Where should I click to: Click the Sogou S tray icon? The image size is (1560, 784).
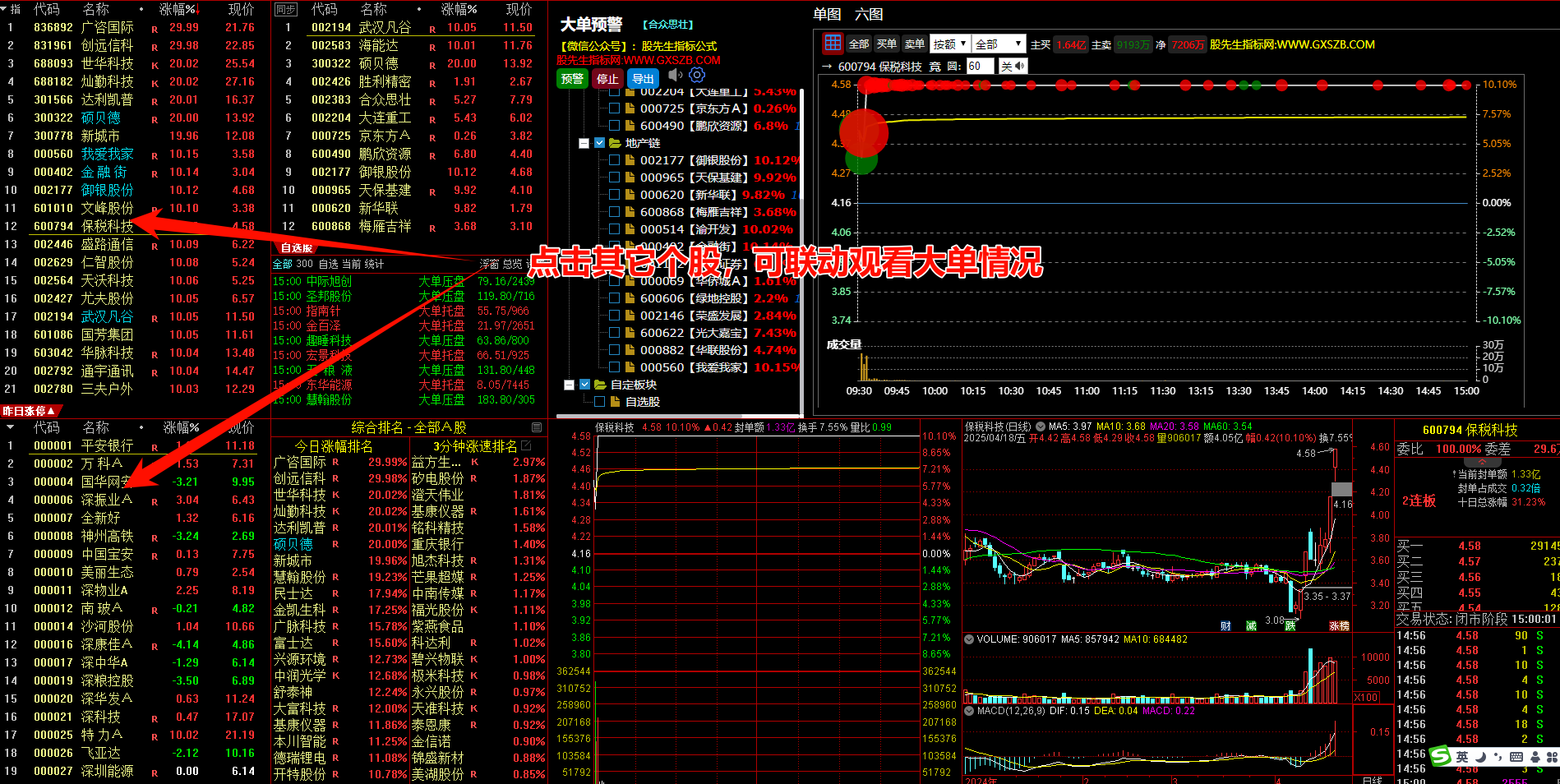click(x=1441, y=756)
